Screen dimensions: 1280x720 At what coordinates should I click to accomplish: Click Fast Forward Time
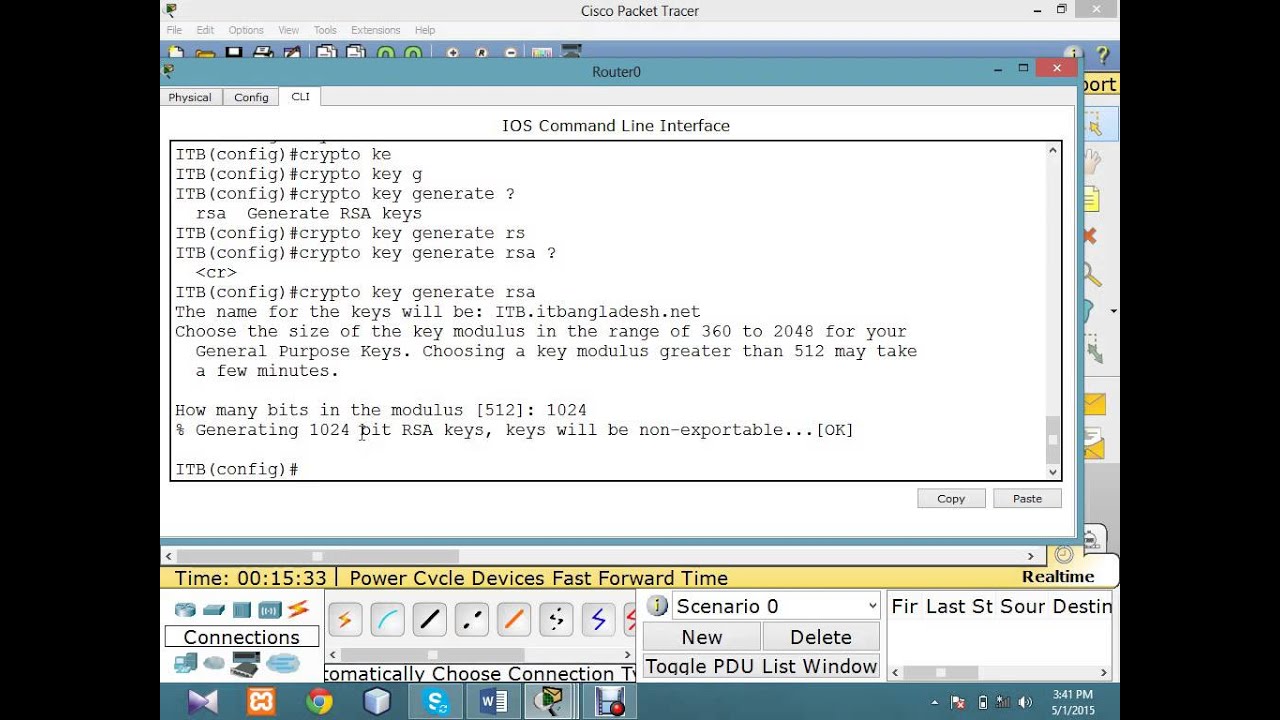640,578
